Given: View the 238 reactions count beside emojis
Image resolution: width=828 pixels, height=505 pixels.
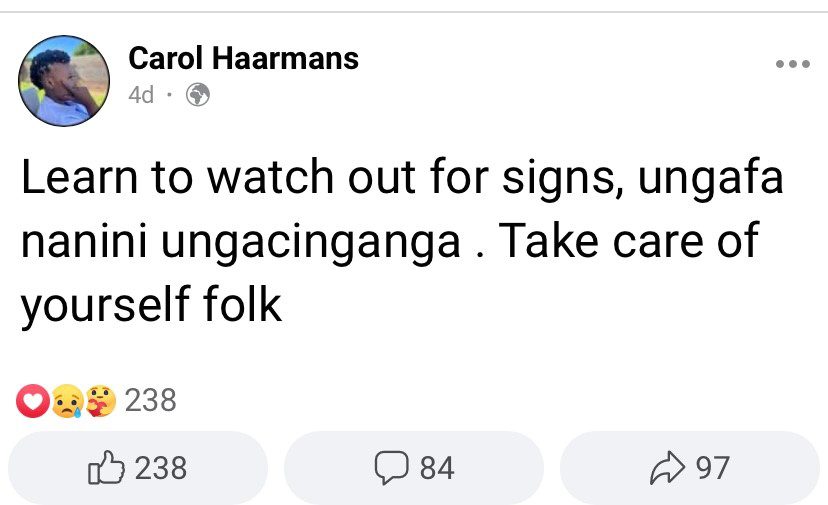Looking at the screenshot, I should pos(150,402).
